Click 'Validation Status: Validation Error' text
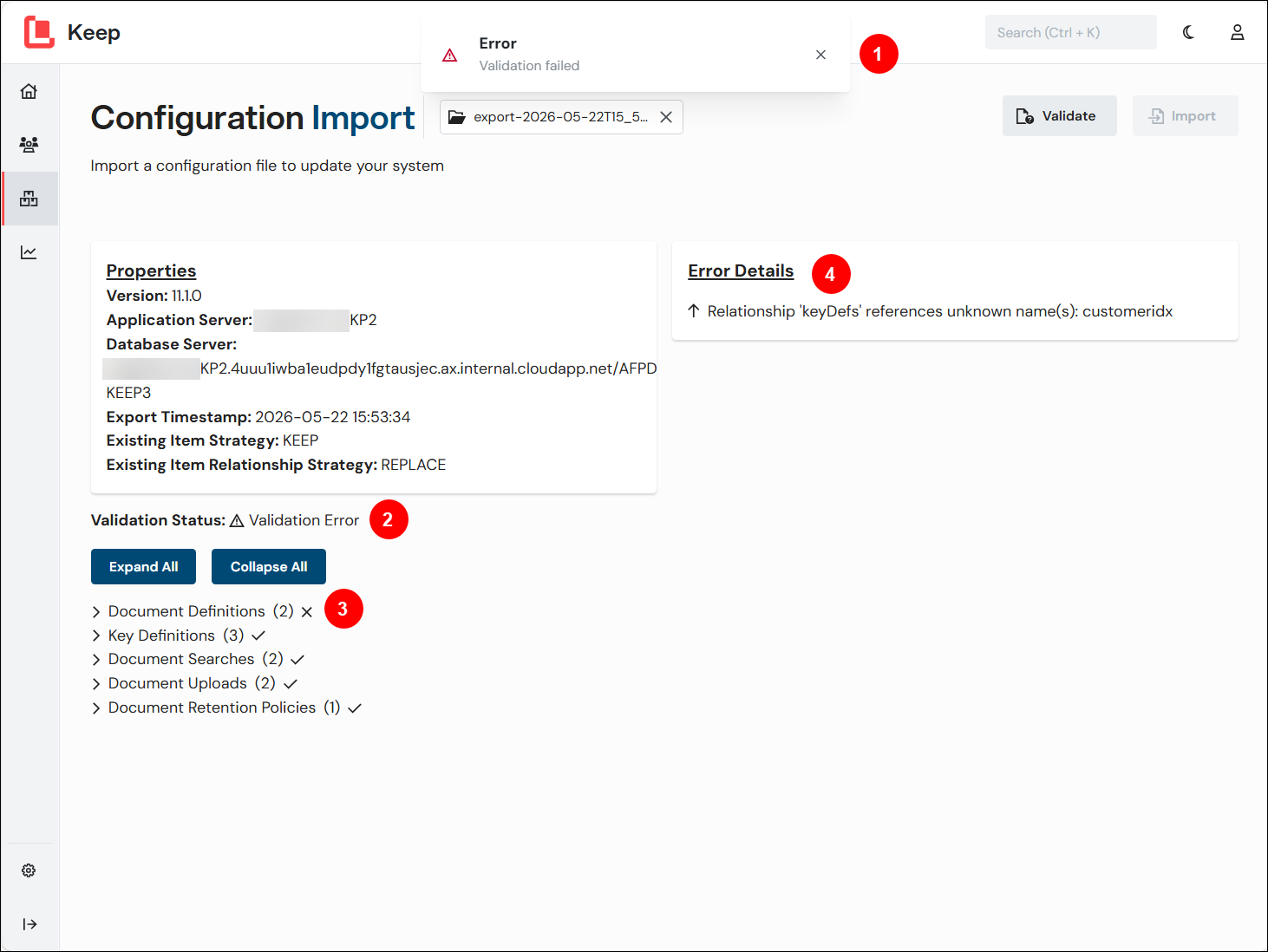Screen dimensions: 1268x952 (225, 520)
